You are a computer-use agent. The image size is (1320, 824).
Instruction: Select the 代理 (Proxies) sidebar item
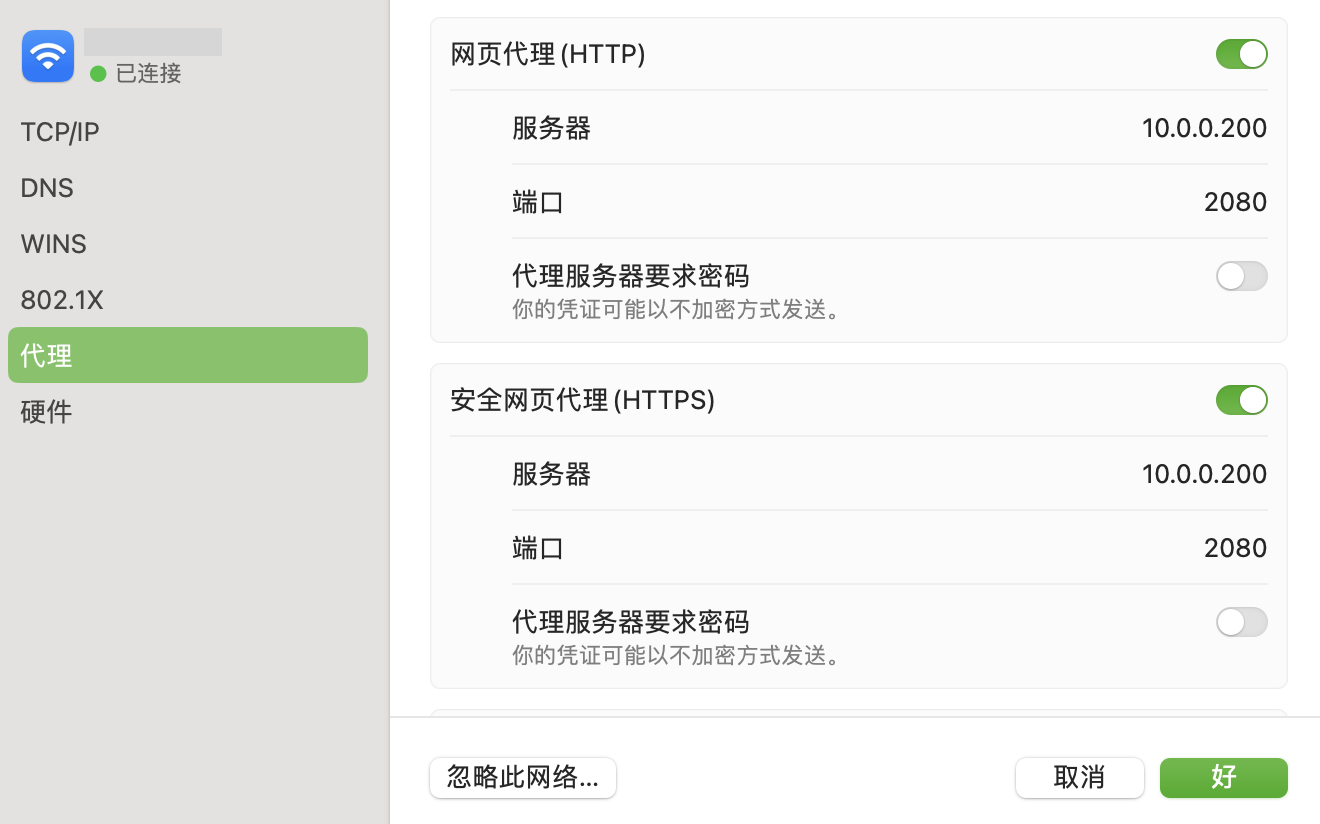[x=45, y=355]
